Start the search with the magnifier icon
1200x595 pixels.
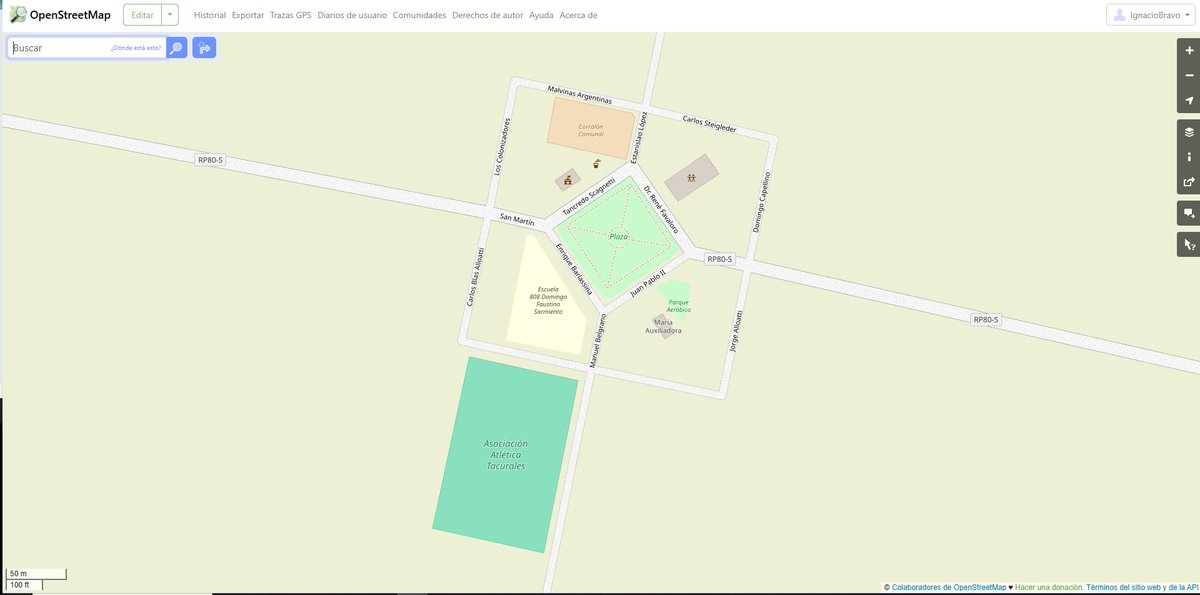(176, 47)
